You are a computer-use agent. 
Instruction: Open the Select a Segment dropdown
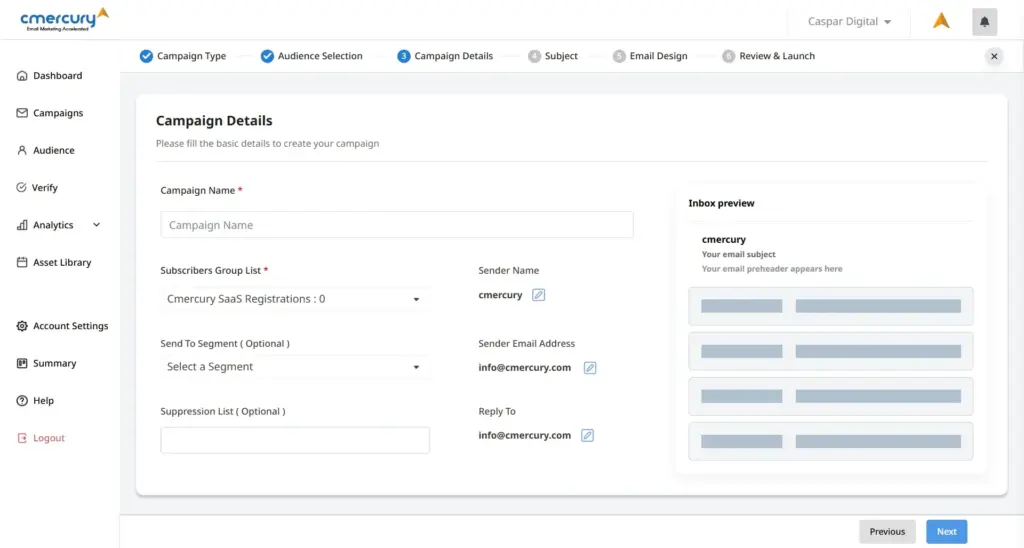(295, 367)
